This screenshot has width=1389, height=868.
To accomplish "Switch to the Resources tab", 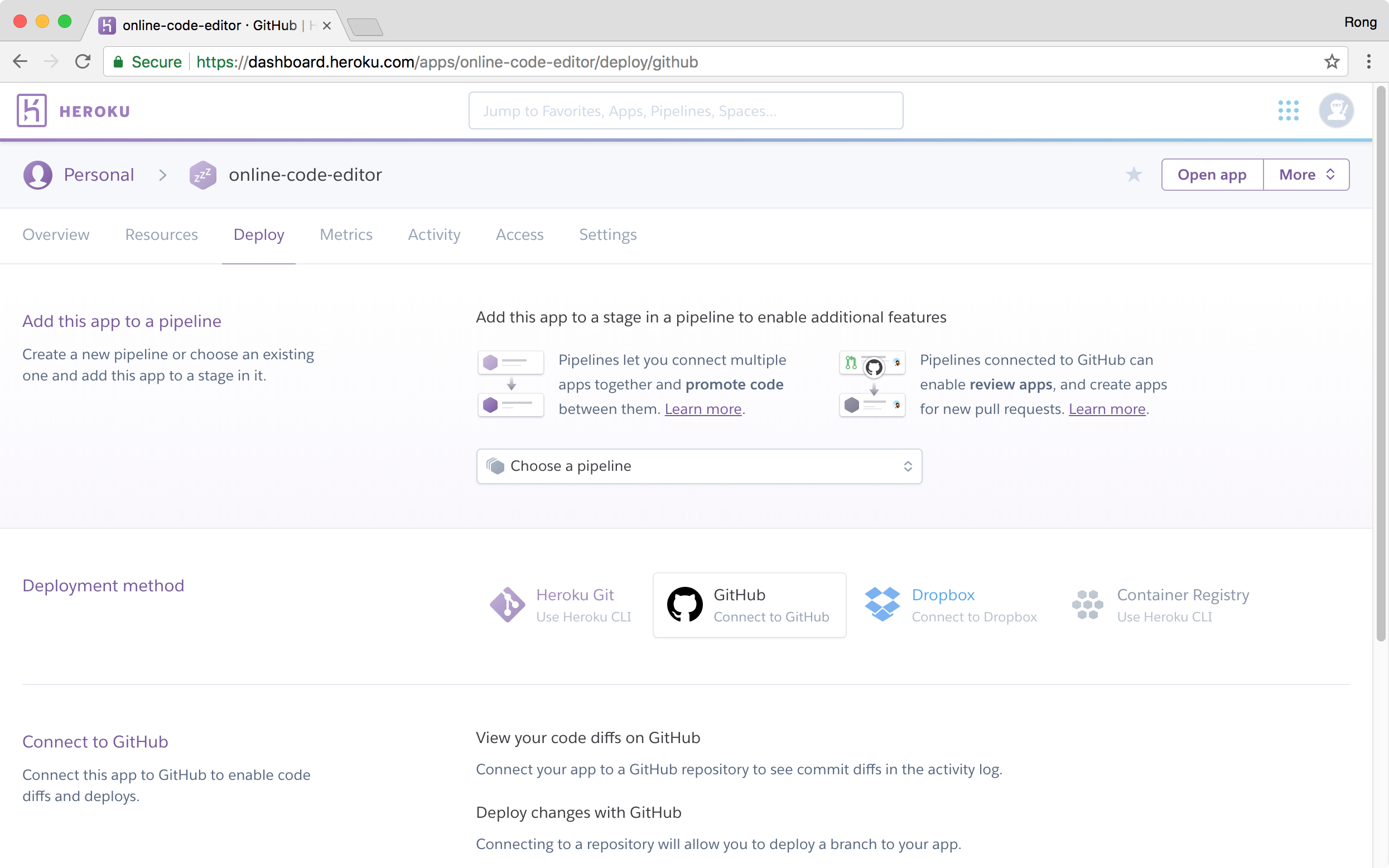I will (x=161, y=235).
